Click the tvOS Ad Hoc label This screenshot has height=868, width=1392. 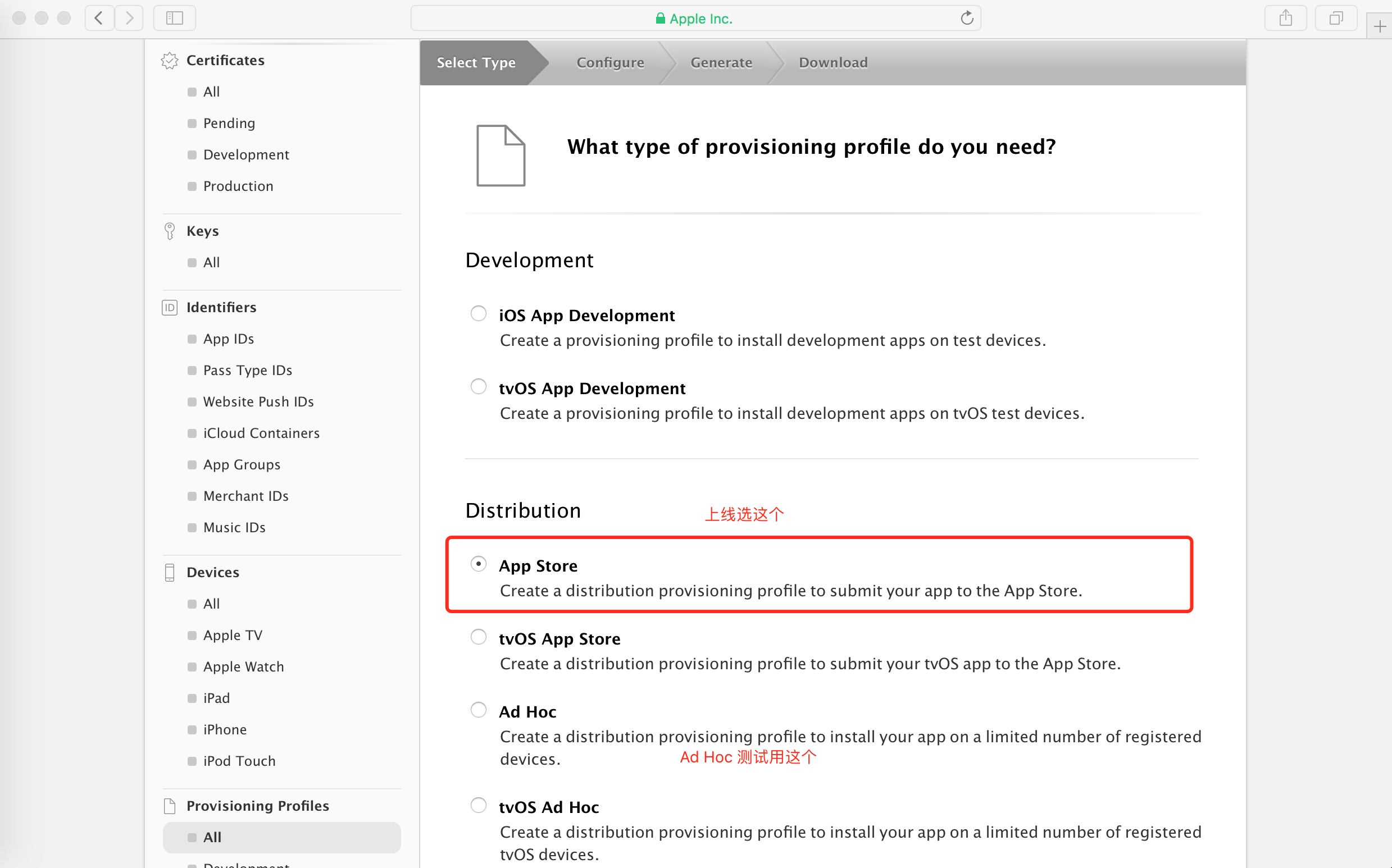coord(549,807)
